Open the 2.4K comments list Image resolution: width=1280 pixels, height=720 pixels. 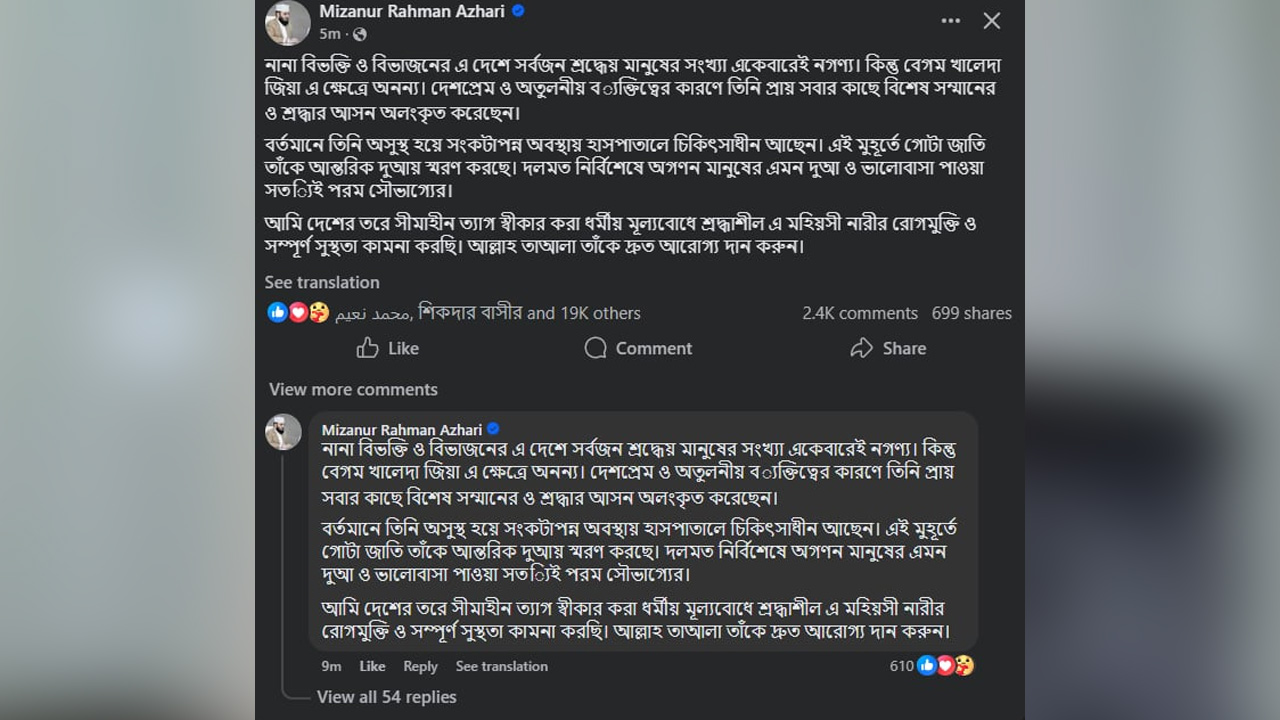coord(859,313)
